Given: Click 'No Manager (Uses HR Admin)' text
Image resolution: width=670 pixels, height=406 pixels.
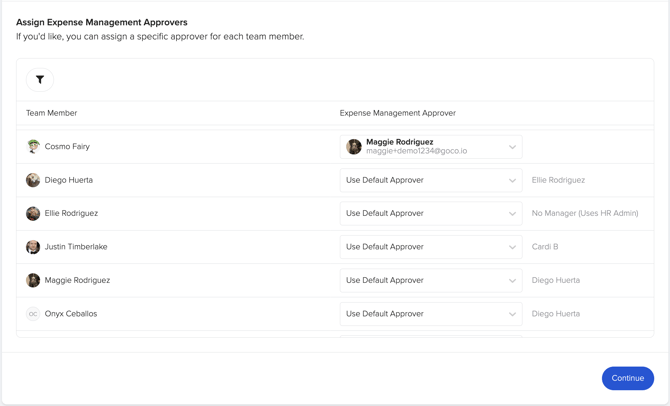Looking at the screenshot, I should point(585,213).
